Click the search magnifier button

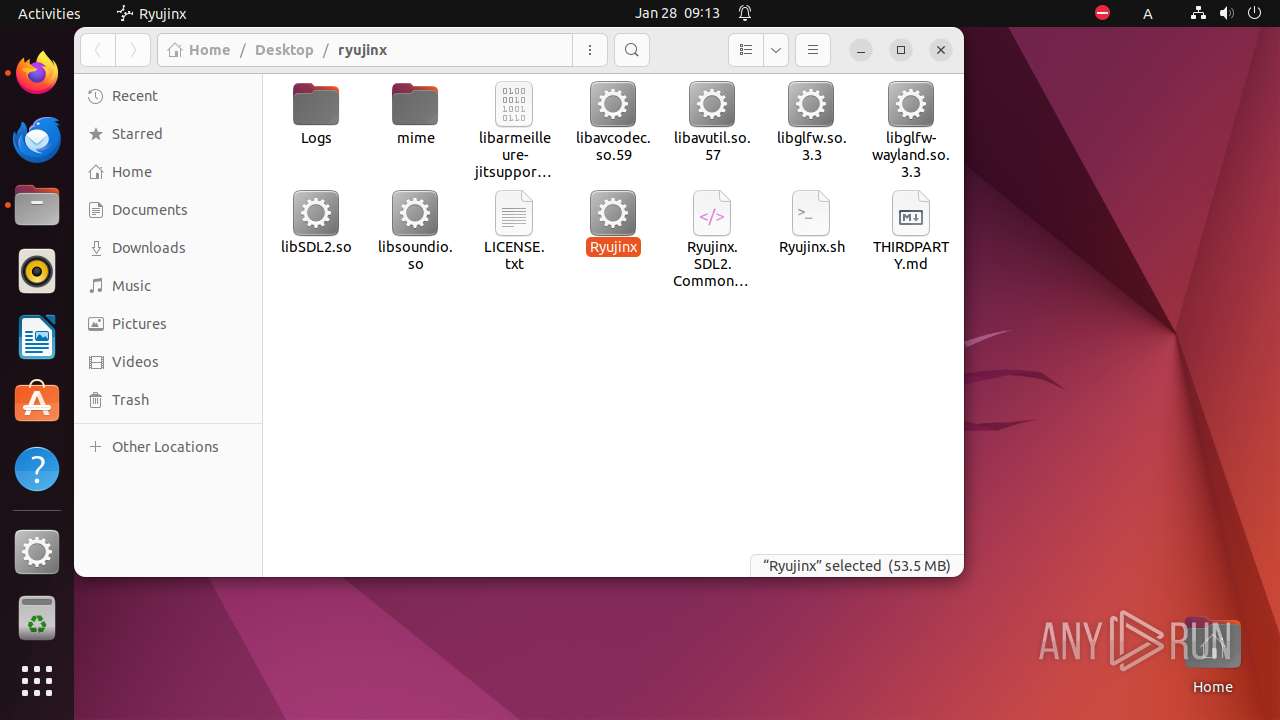click(631, 50)
